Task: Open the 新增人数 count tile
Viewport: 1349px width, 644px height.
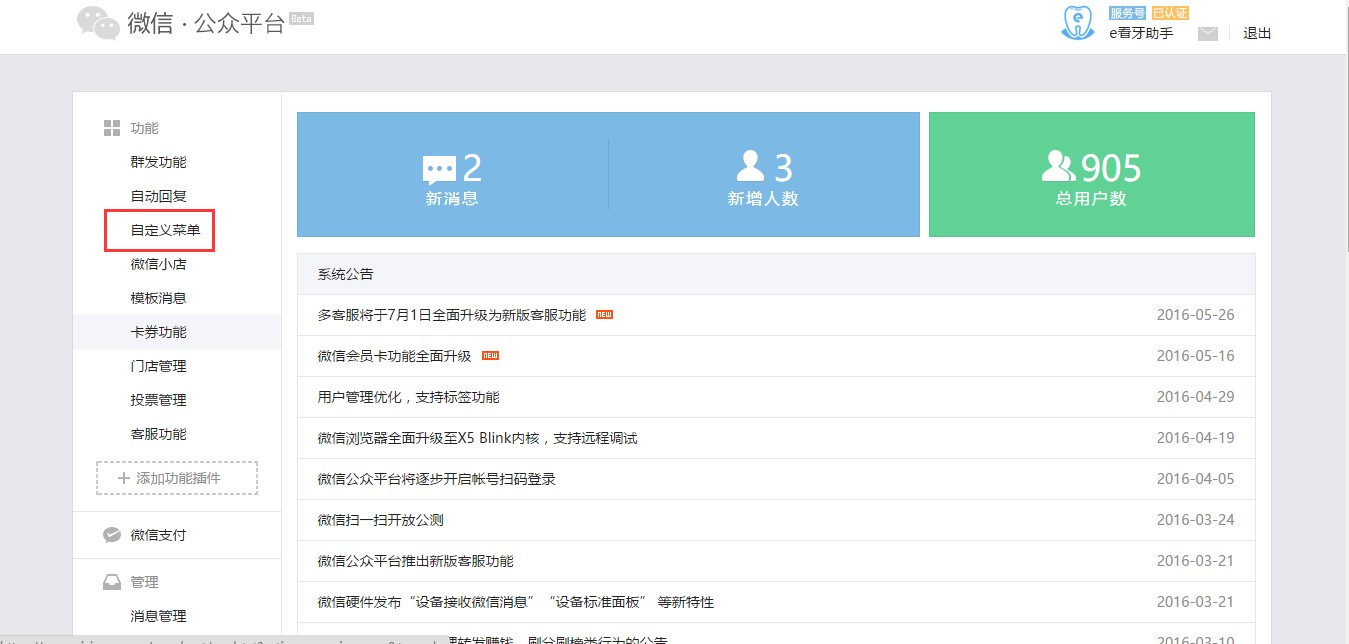Action: [763, 175]
